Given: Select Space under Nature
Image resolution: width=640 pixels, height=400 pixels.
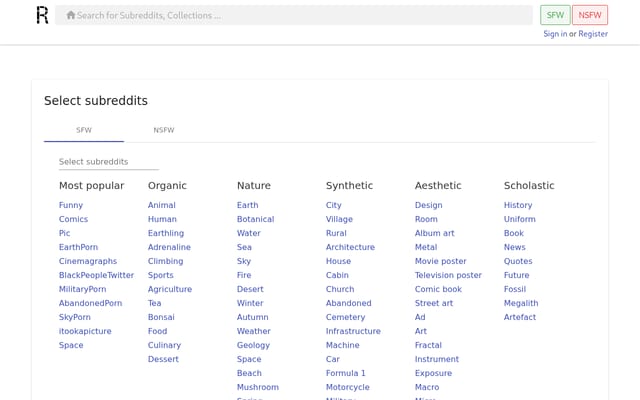Looking at the screenshot, I should (x=249, y=359).
